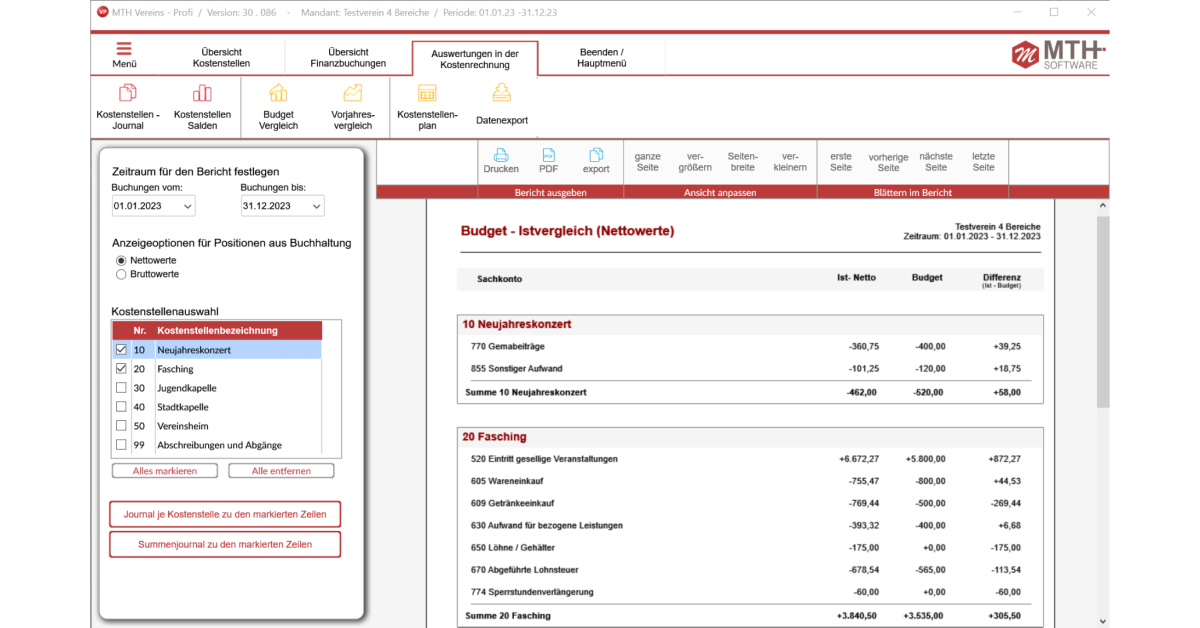
Task: Click the scroll down arrow of report
Action: (x=1103, y=620)
